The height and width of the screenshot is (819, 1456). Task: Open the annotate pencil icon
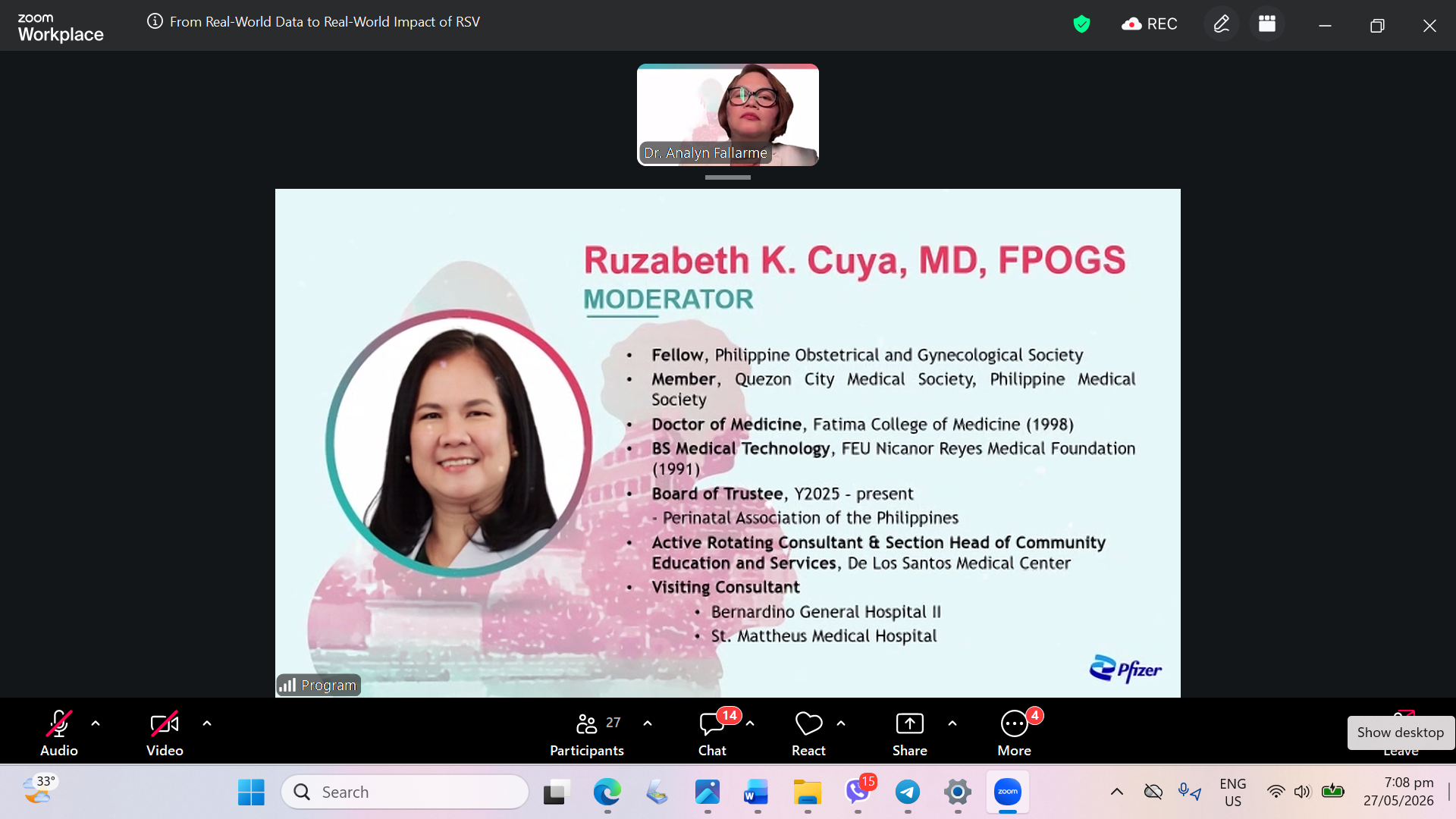(x=1221, y=24)
